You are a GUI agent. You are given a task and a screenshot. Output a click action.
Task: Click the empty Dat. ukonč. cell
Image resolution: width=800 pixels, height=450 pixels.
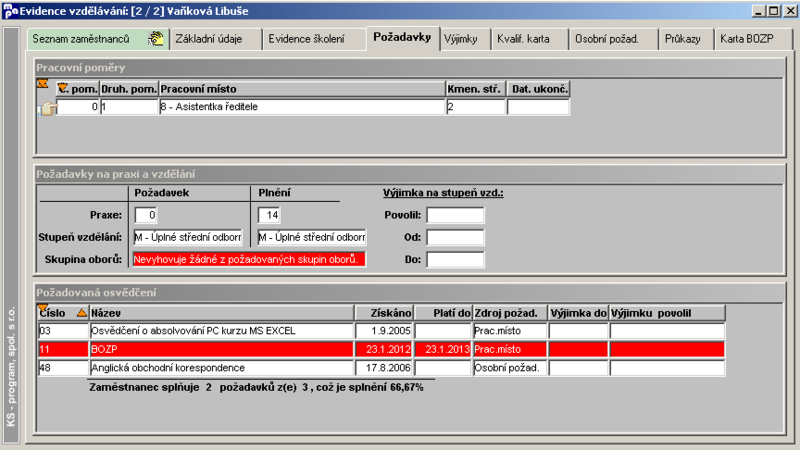click(x=538, y=107)
